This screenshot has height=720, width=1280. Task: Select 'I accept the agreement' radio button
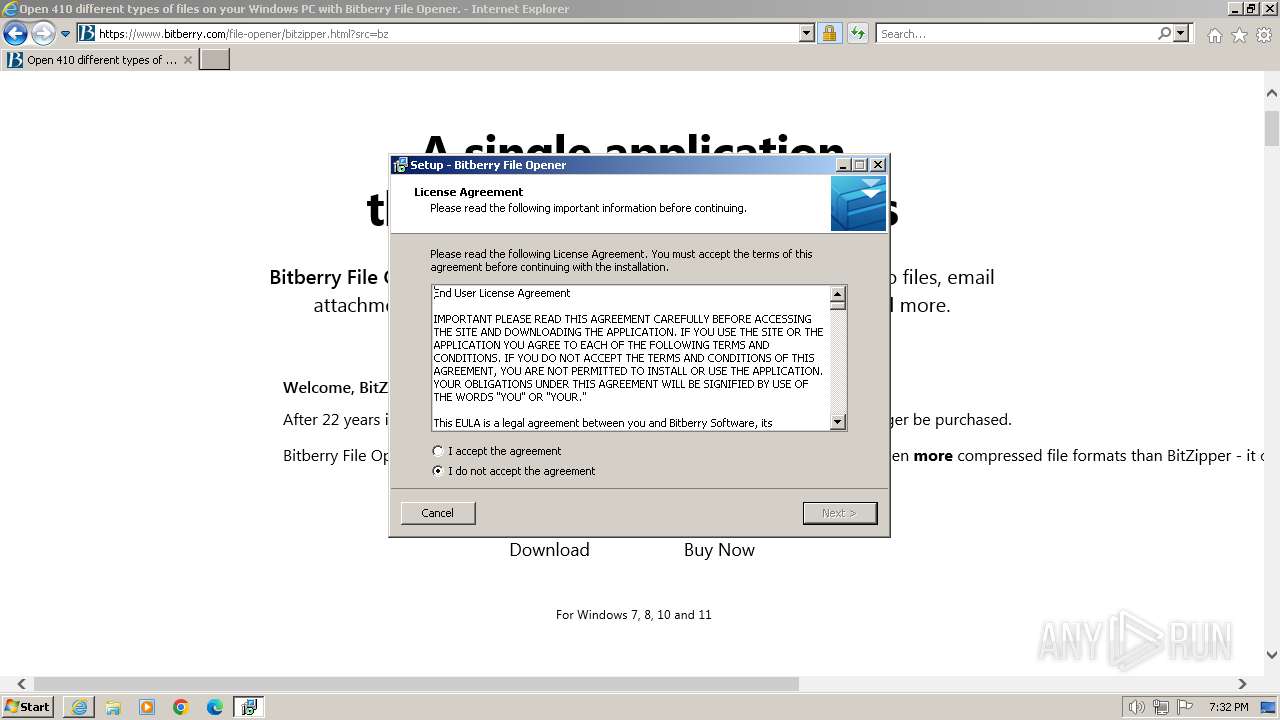[437, 451]
